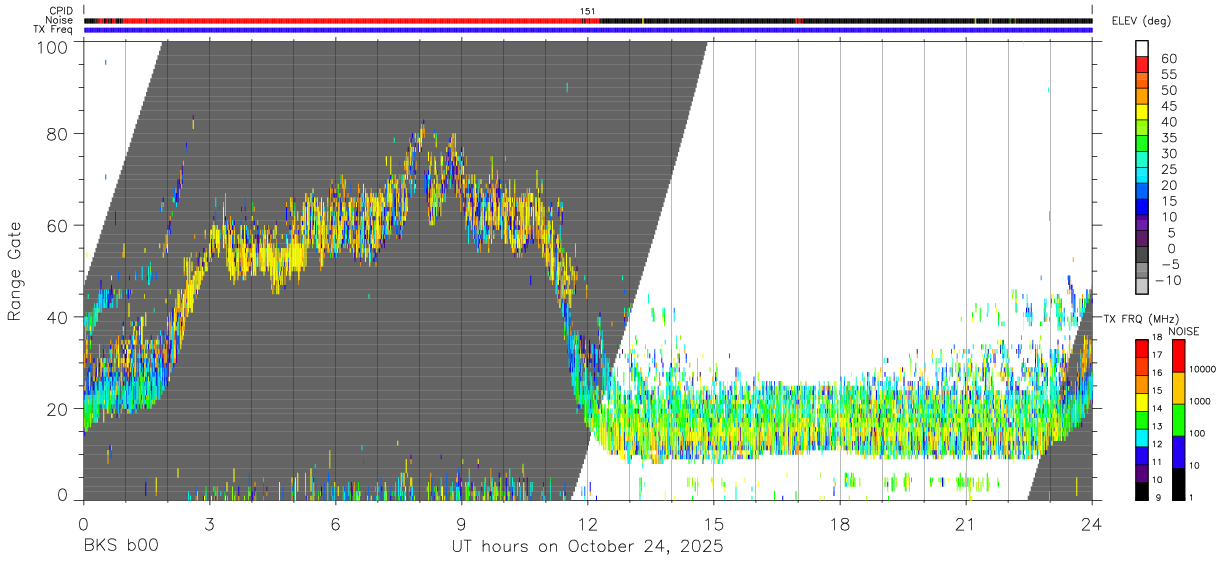Select the red 10000 noise level swatch
The width and height of the screenshot is (1228, 567).
pos(1178,356)
